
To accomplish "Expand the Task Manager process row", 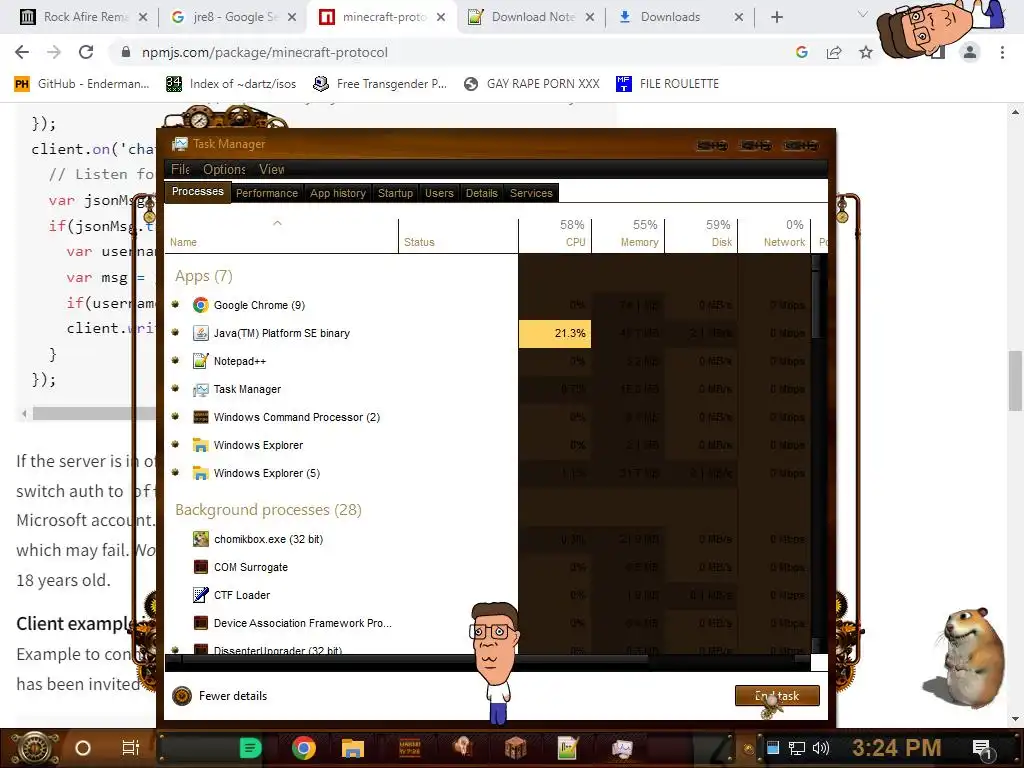I will tap(175, 389).
